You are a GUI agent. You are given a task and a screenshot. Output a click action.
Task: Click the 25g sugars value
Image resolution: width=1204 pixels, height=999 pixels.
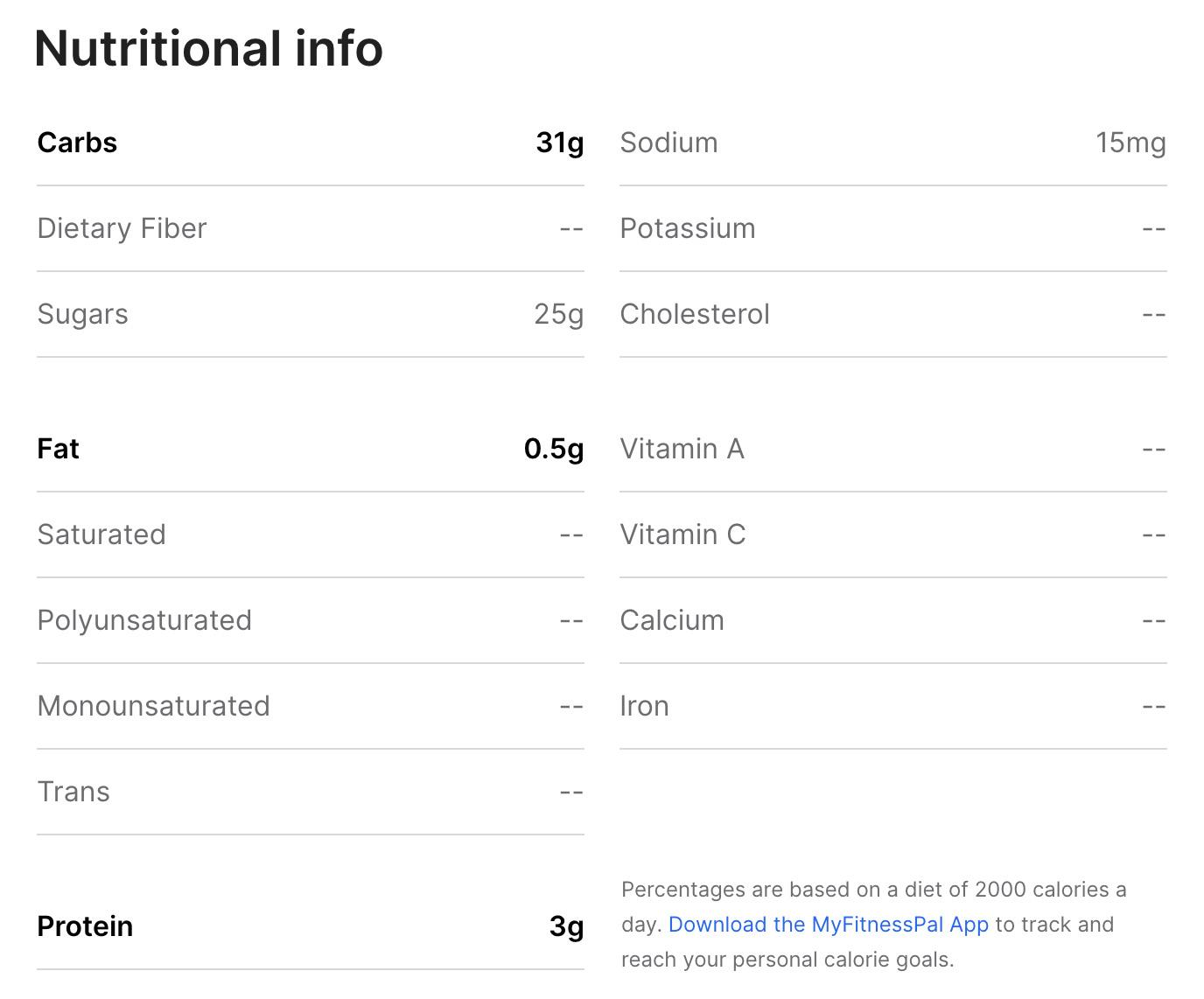(x=558, y=314)
